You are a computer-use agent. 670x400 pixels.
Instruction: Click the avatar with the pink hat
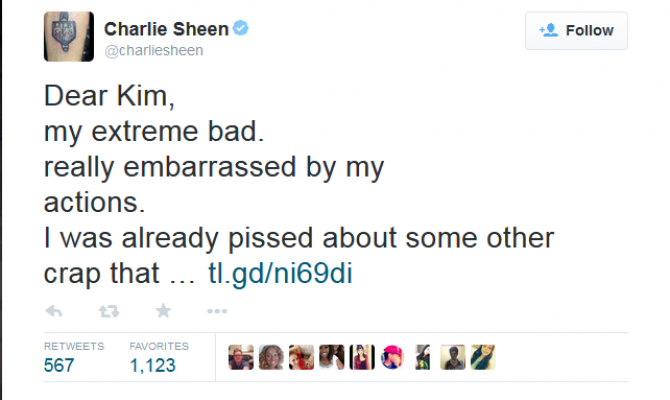tap(392, 358)
